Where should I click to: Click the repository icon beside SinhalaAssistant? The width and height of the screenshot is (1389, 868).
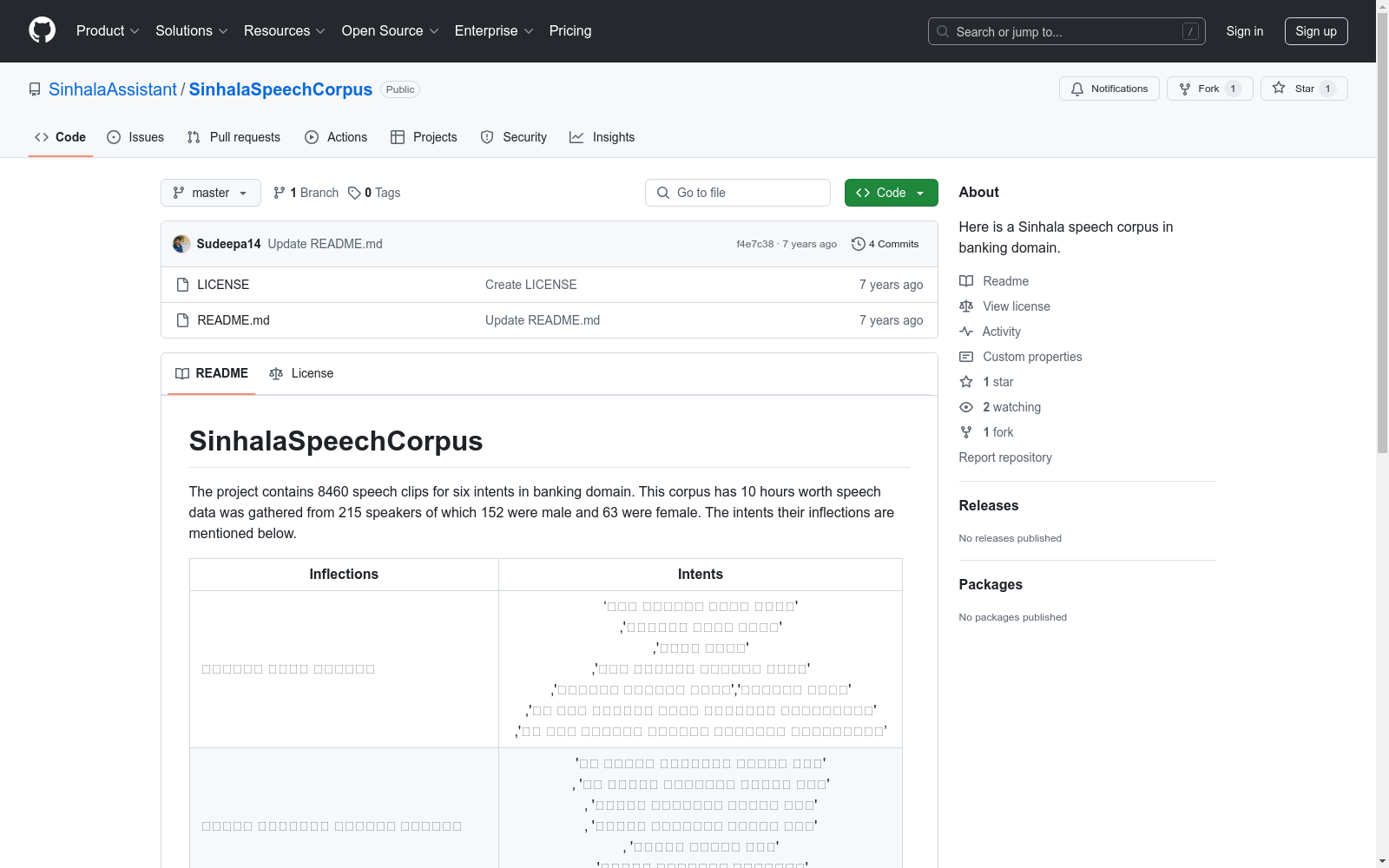[35, 89]
